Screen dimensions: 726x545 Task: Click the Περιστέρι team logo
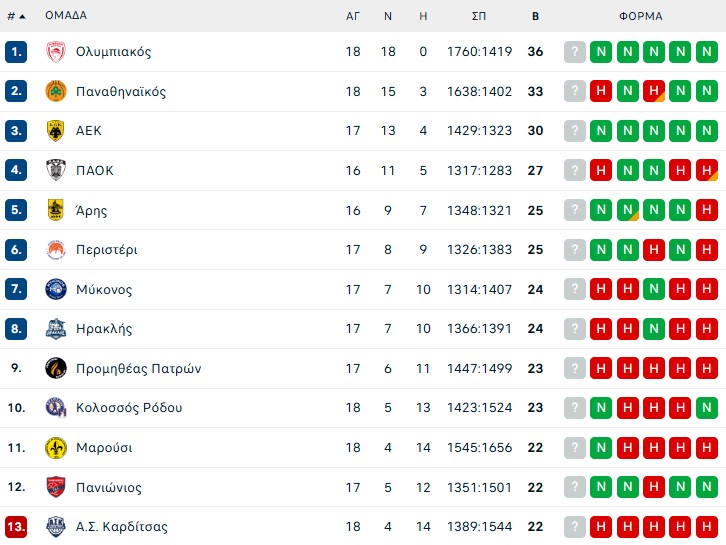tap(55, 250)
